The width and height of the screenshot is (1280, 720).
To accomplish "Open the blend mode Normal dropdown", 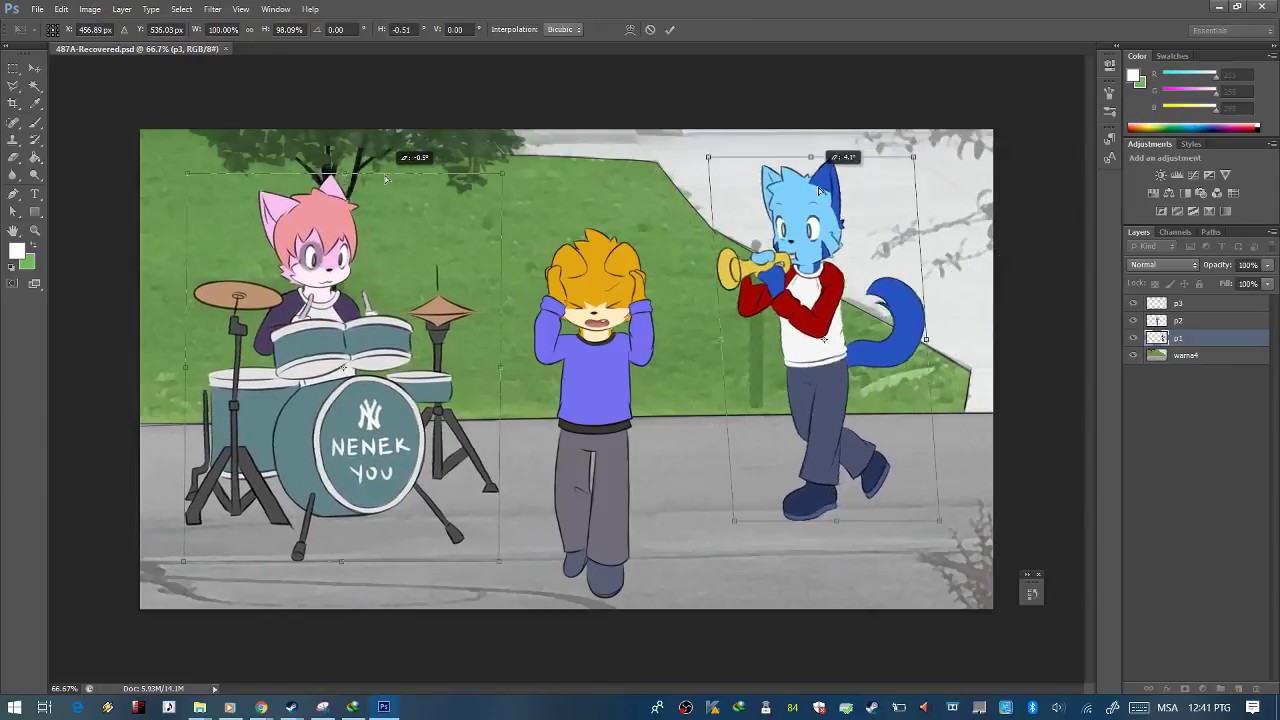I will 1163,265.
